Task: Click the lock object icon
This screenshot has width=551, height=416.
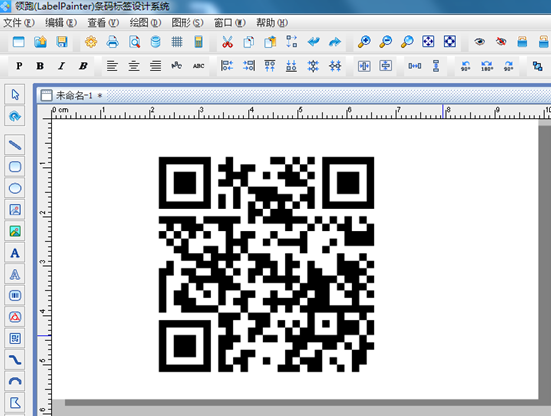Action: tap(522, 42)
